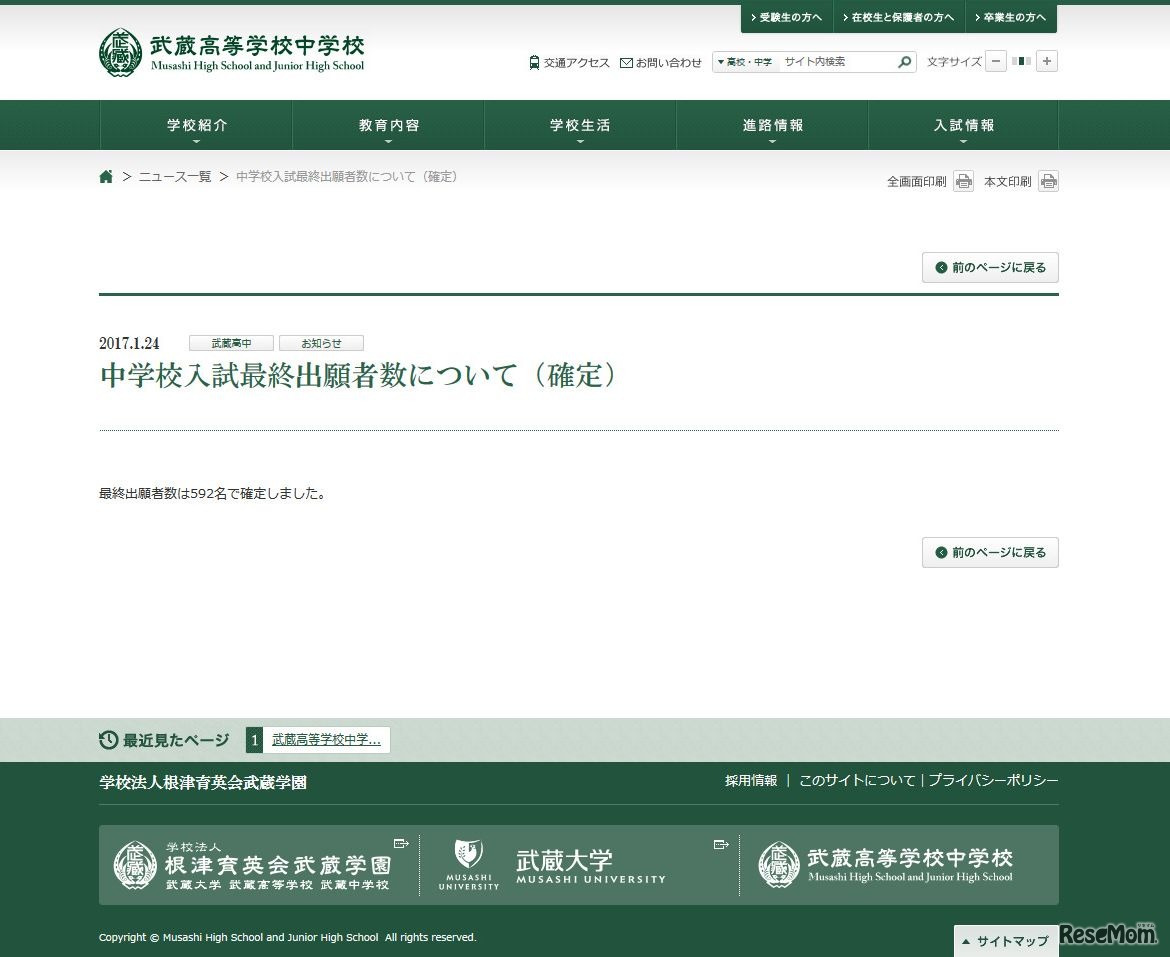Screen dimensions: 1170x957
Task: Click the body-text print printer icon
Action: (x=1048, y=182)
